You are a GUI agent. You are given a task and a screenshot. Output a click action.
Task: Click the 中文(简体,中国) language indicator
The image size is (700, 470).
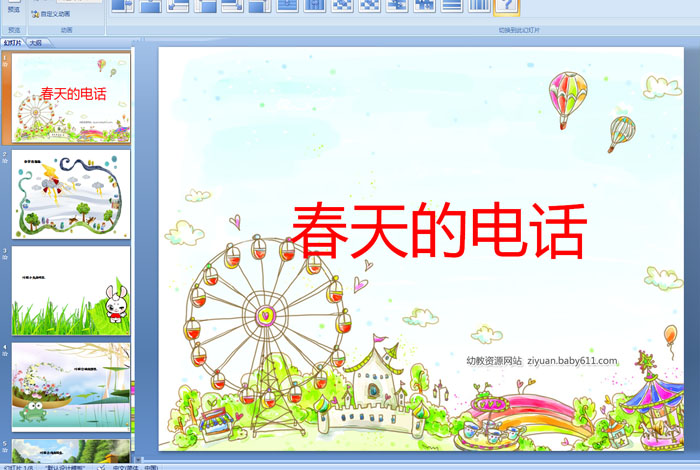tap(135, 467)
